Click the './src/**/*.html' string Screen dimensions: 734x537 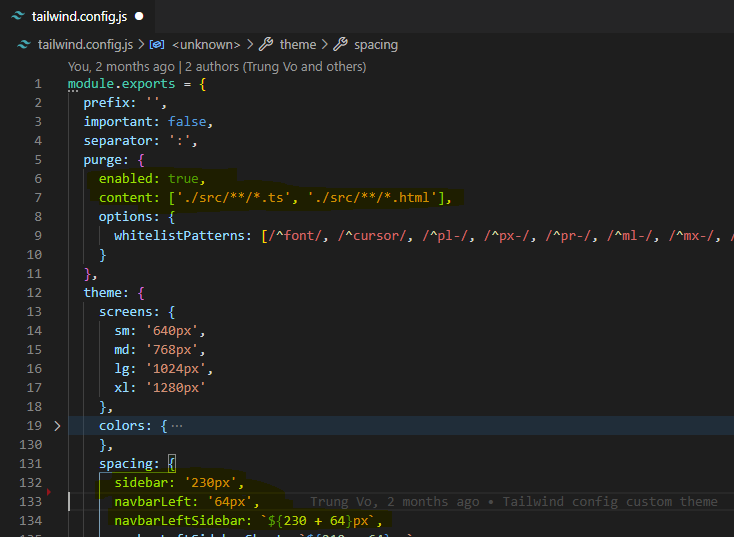pos(373,198)
